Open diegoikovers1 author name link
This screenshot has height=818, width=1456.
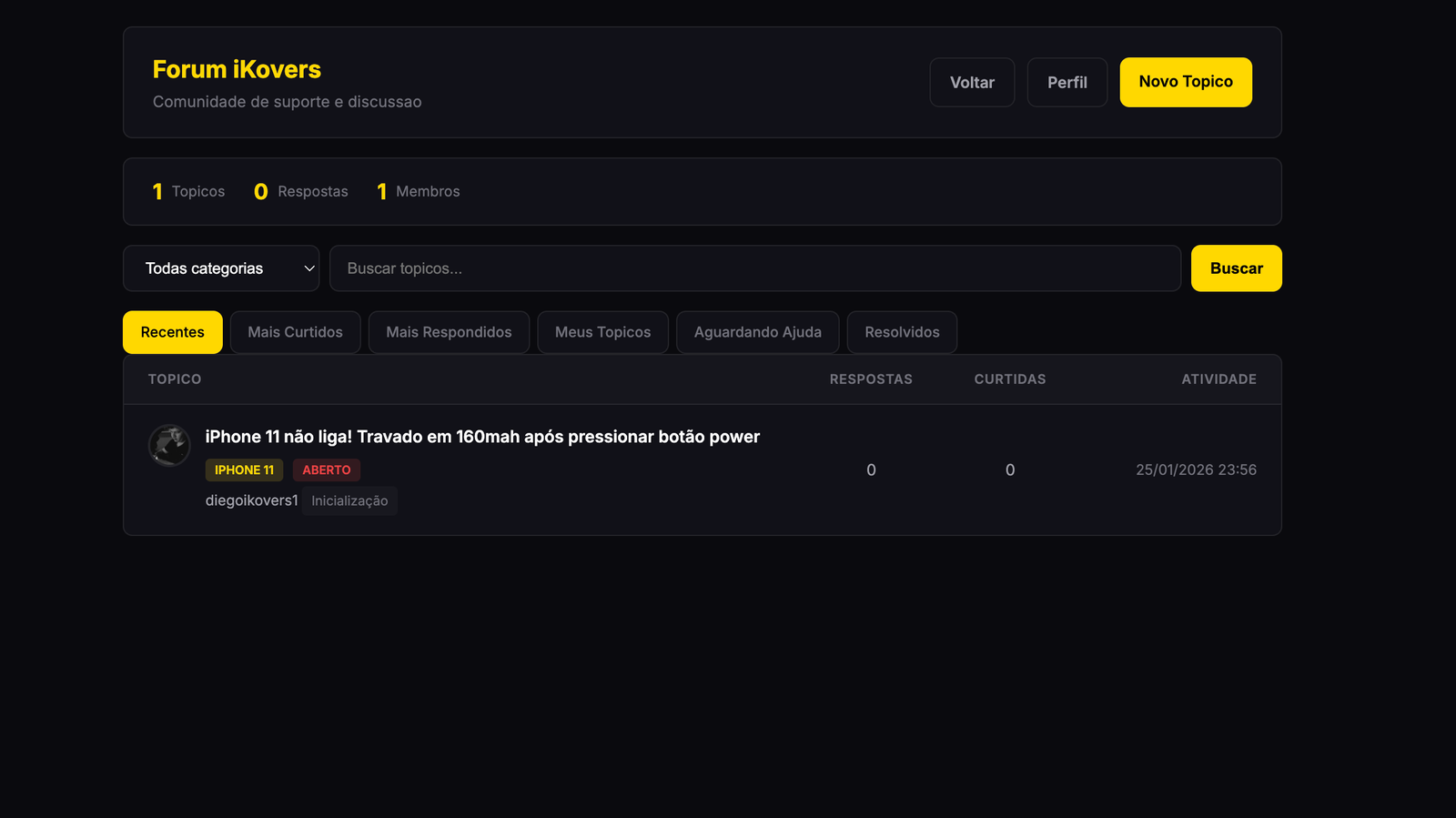tap(251, 500)
